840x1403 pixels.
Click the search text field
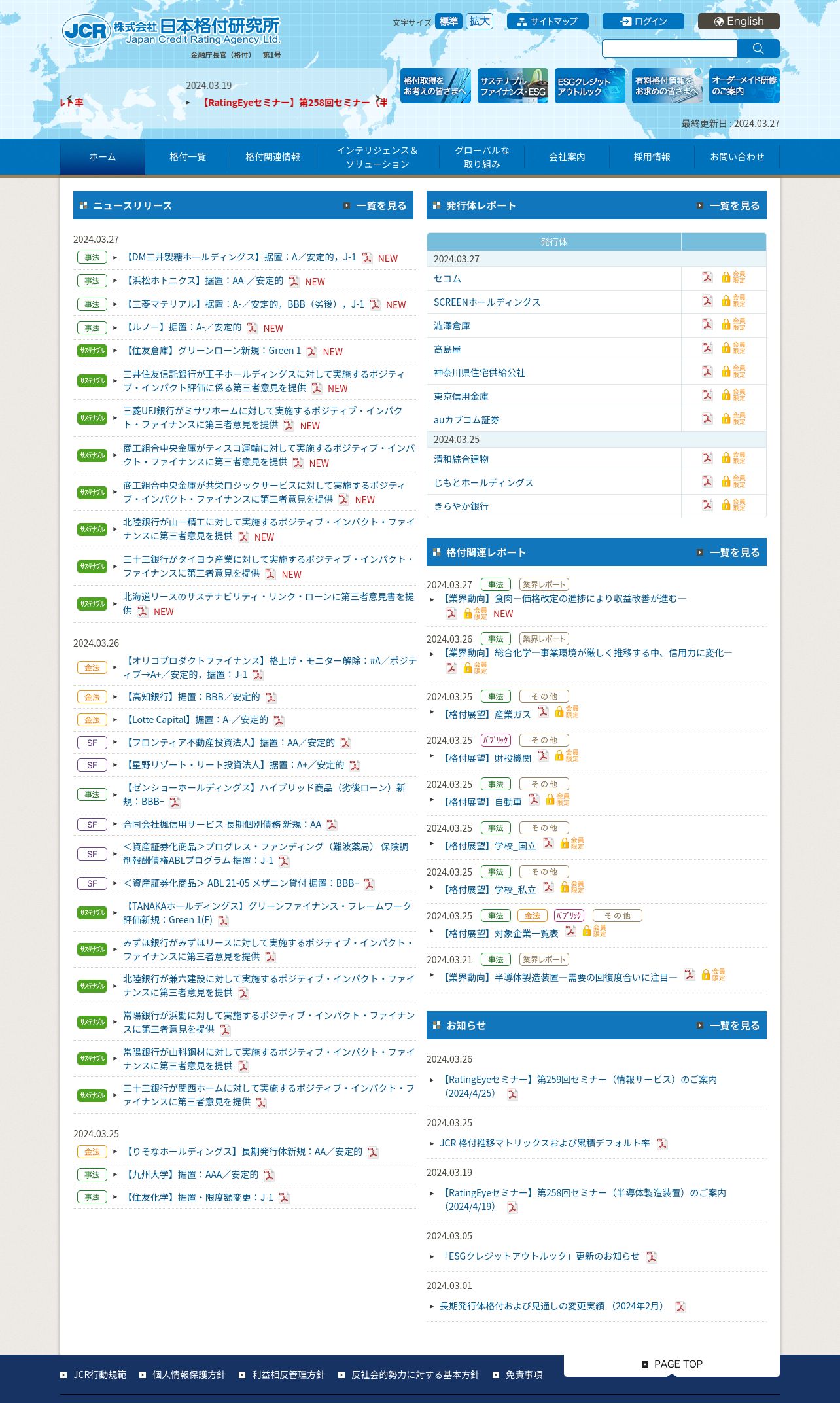[669, 48]
